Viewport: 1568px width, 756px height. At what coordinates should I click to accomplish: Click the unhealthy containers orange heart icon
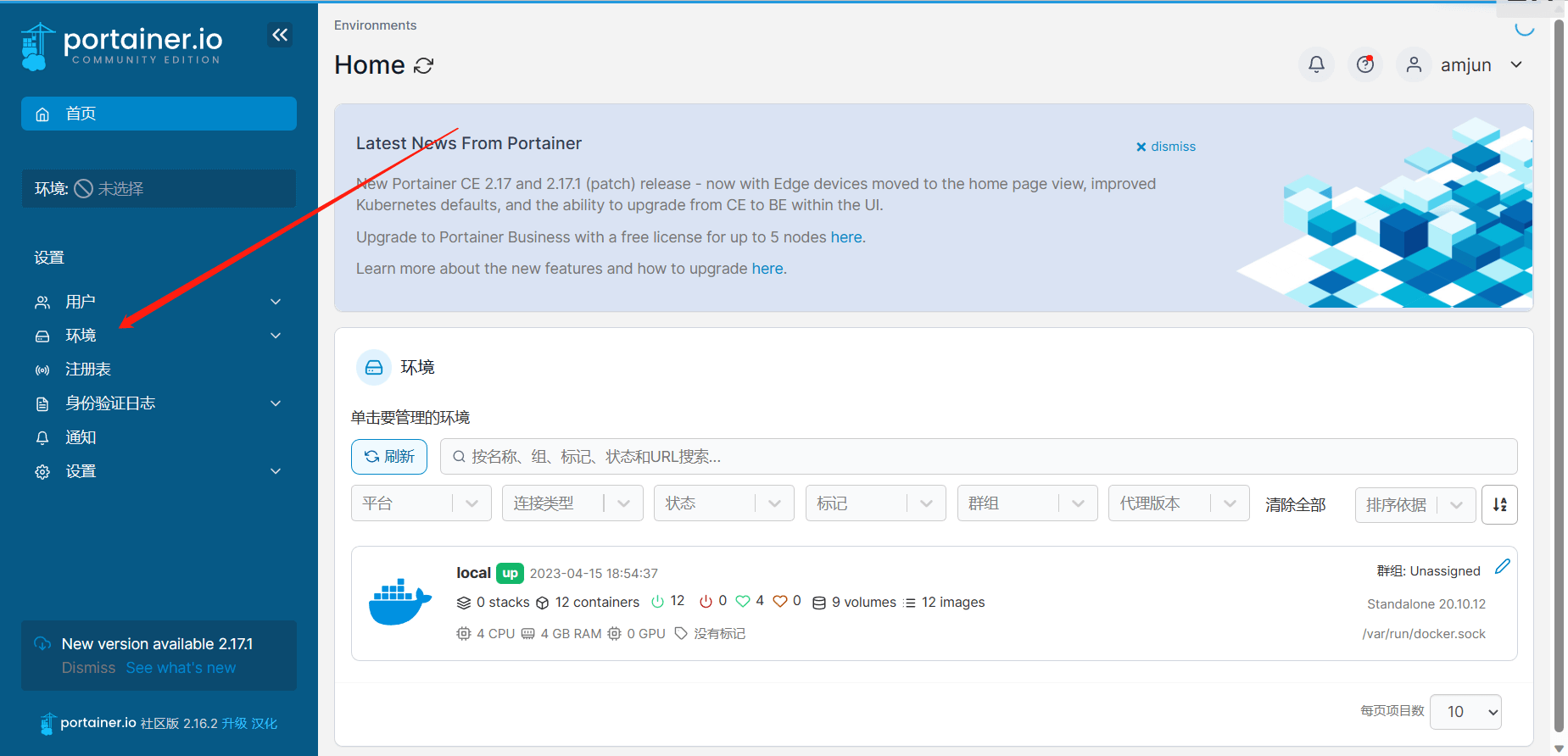tap(780, 601)
